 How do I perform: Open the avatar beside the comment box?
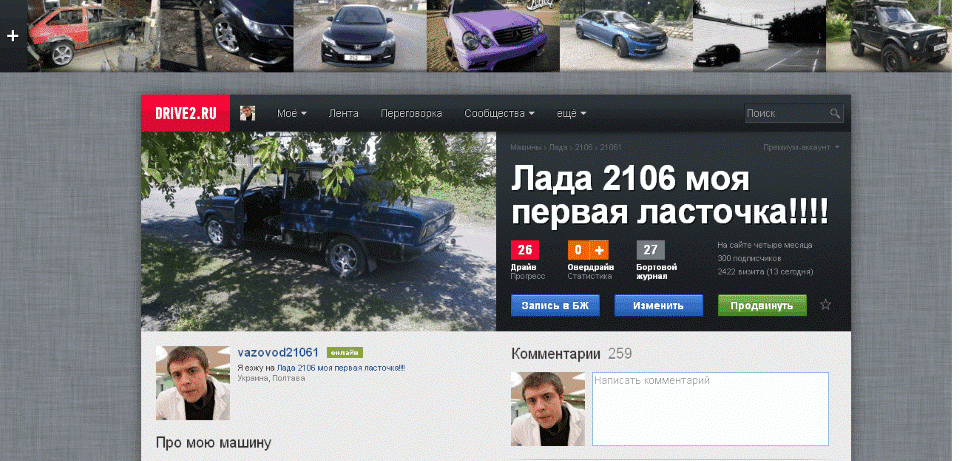(x=548, y=409)
